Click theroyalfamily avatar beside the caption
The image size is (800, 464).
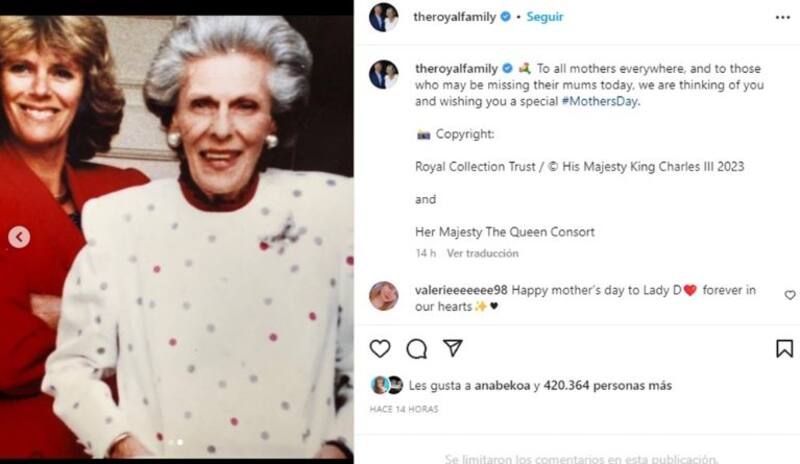point(384,74)
